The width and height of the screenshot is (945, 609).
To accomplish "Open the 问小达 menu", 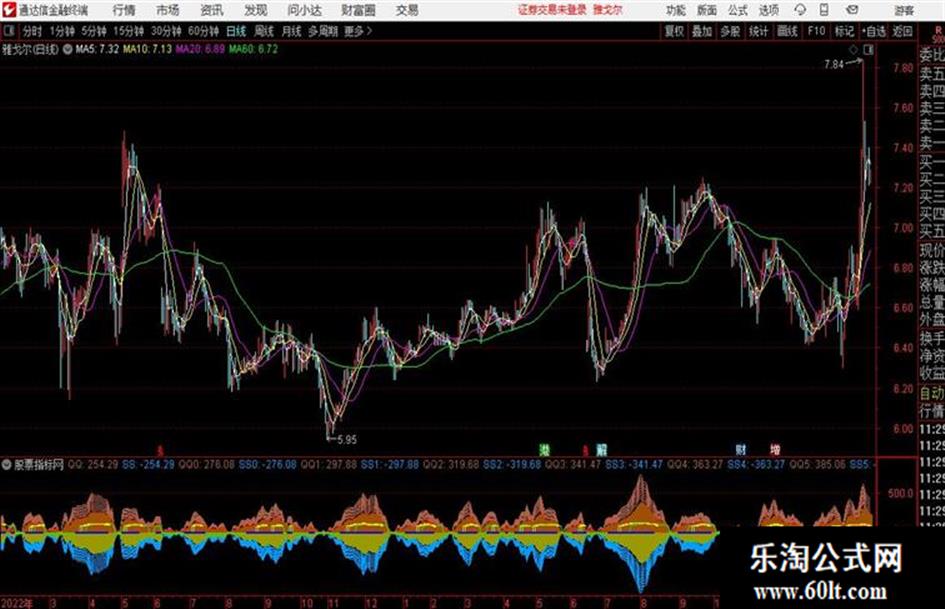I will click(x=304, y=10).
